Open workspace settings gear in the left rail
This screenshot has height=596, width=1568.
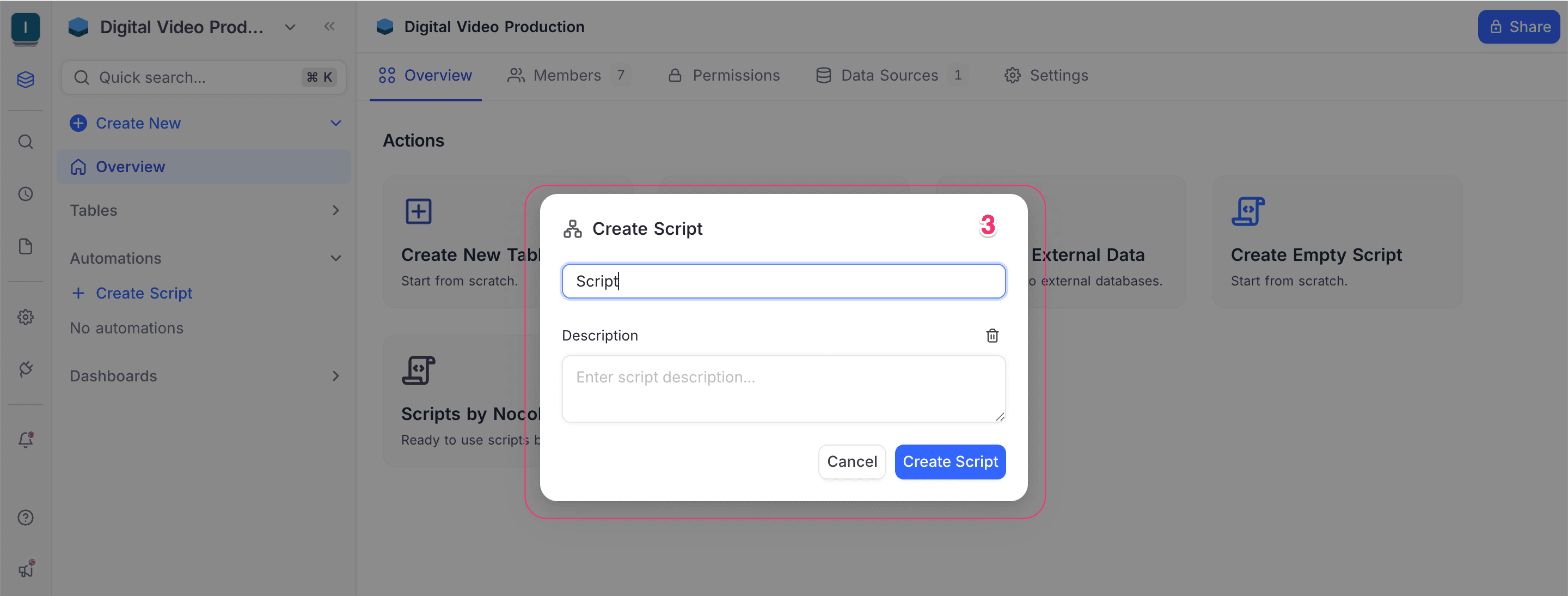pyautogui.click(x=25, y=317)
